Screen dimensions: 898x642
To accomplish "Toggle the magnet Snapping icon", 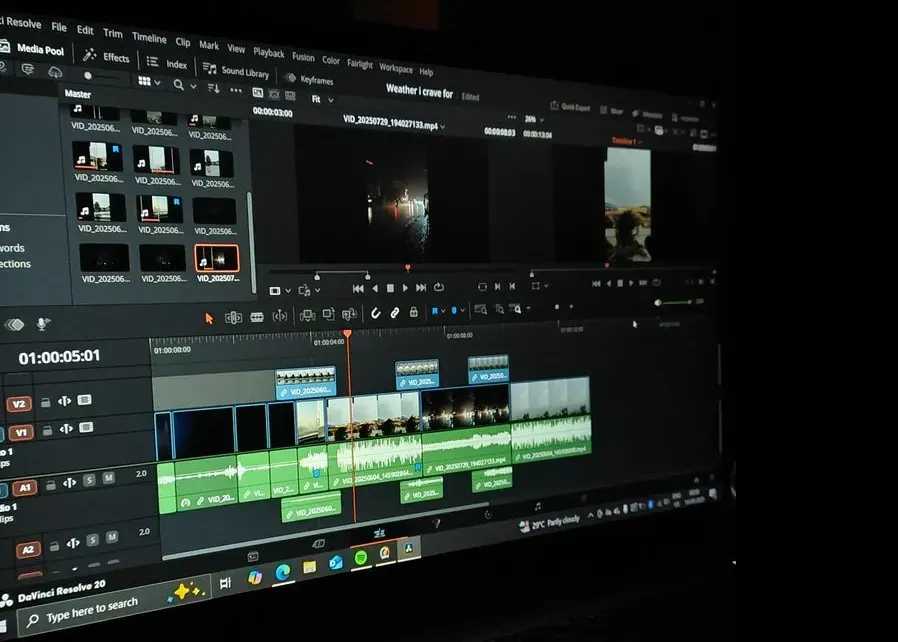I will pos(375,313).
